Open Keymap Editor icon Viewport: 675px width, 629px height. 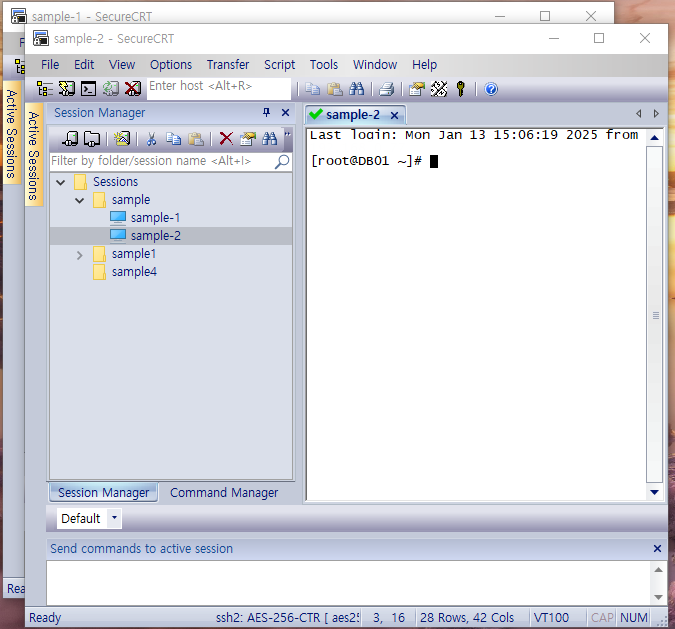(439, 89)
